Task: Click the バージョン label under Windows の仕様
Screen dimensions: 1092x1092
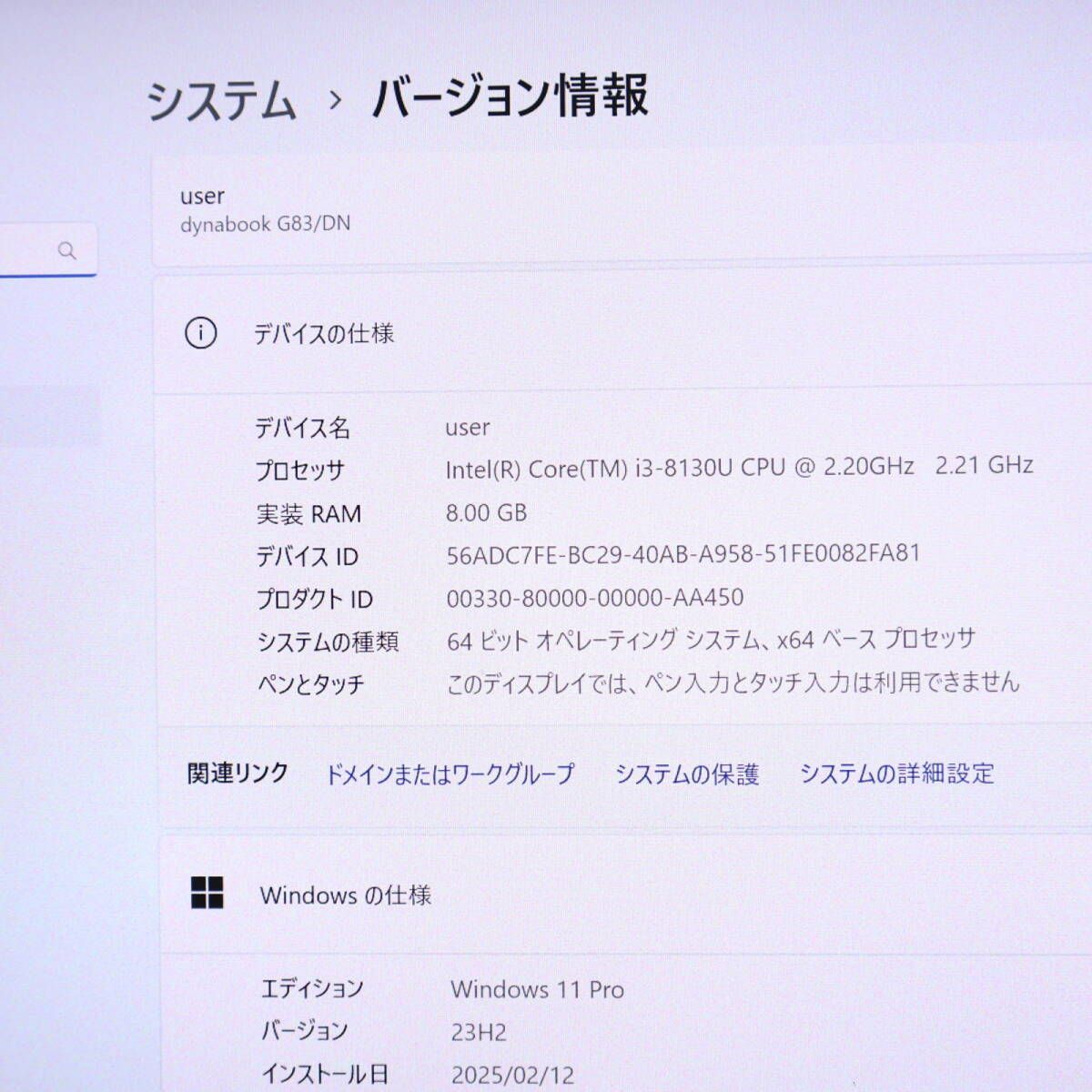Action: point(305,1031)
